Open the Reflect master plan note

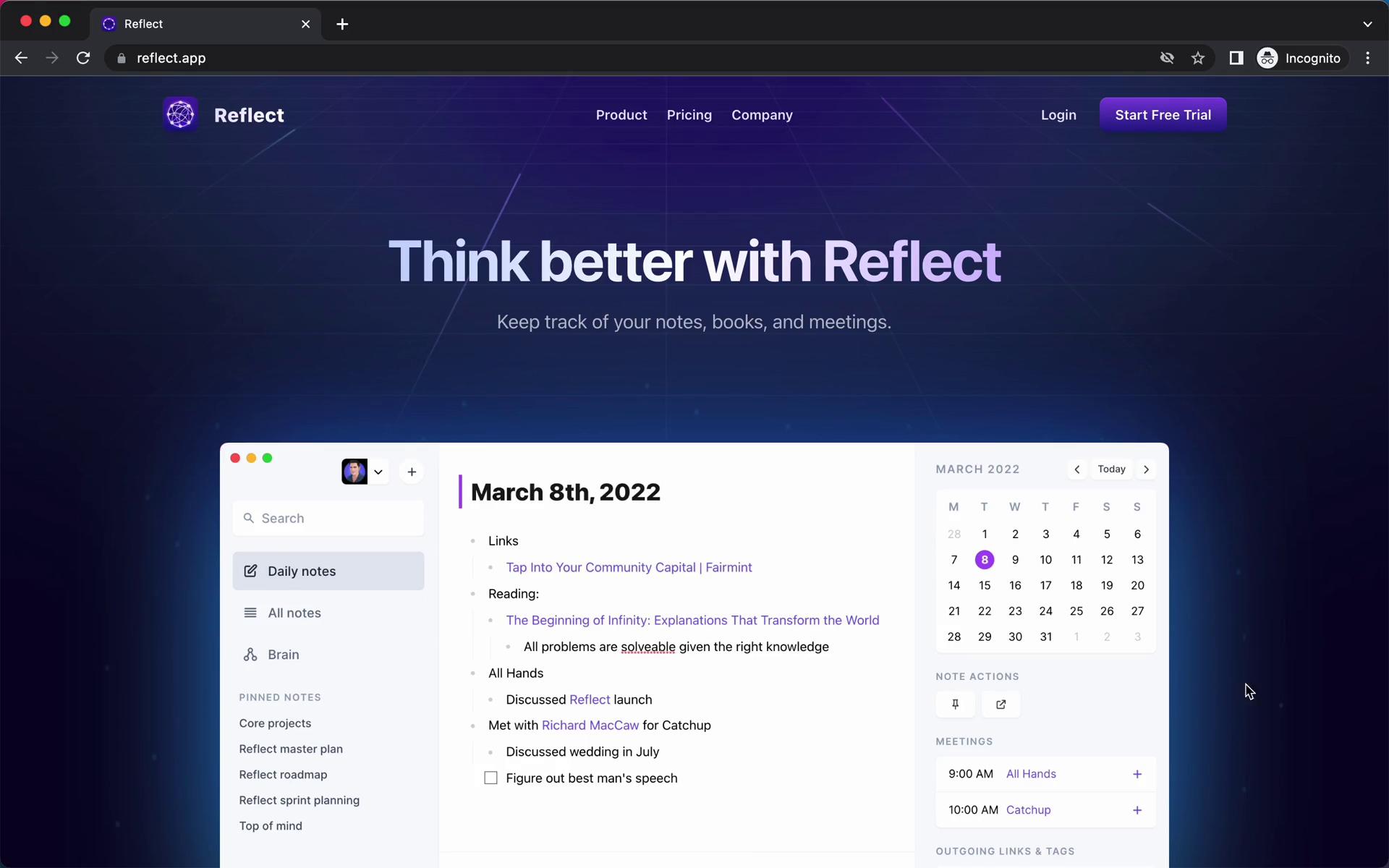pos(290,748)
